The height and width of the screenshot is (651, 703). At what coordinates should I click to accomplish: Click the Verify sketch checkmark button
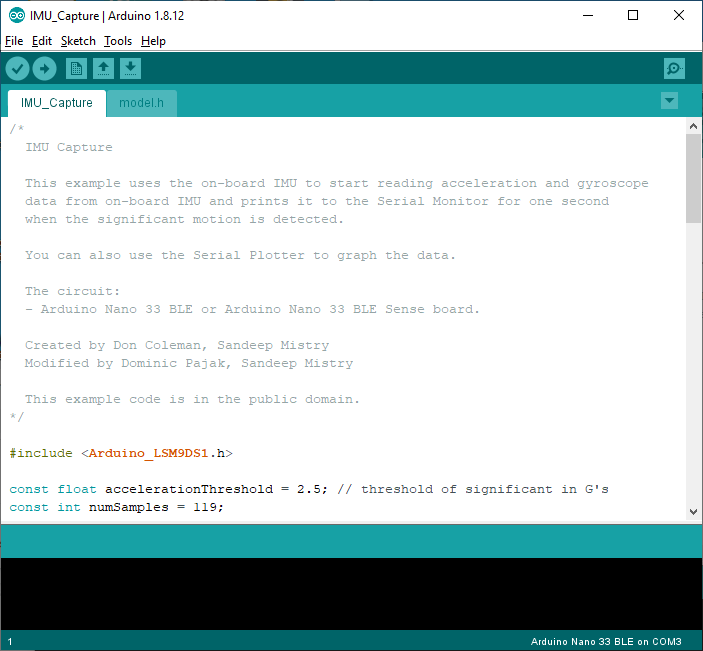tap(17, 69)
